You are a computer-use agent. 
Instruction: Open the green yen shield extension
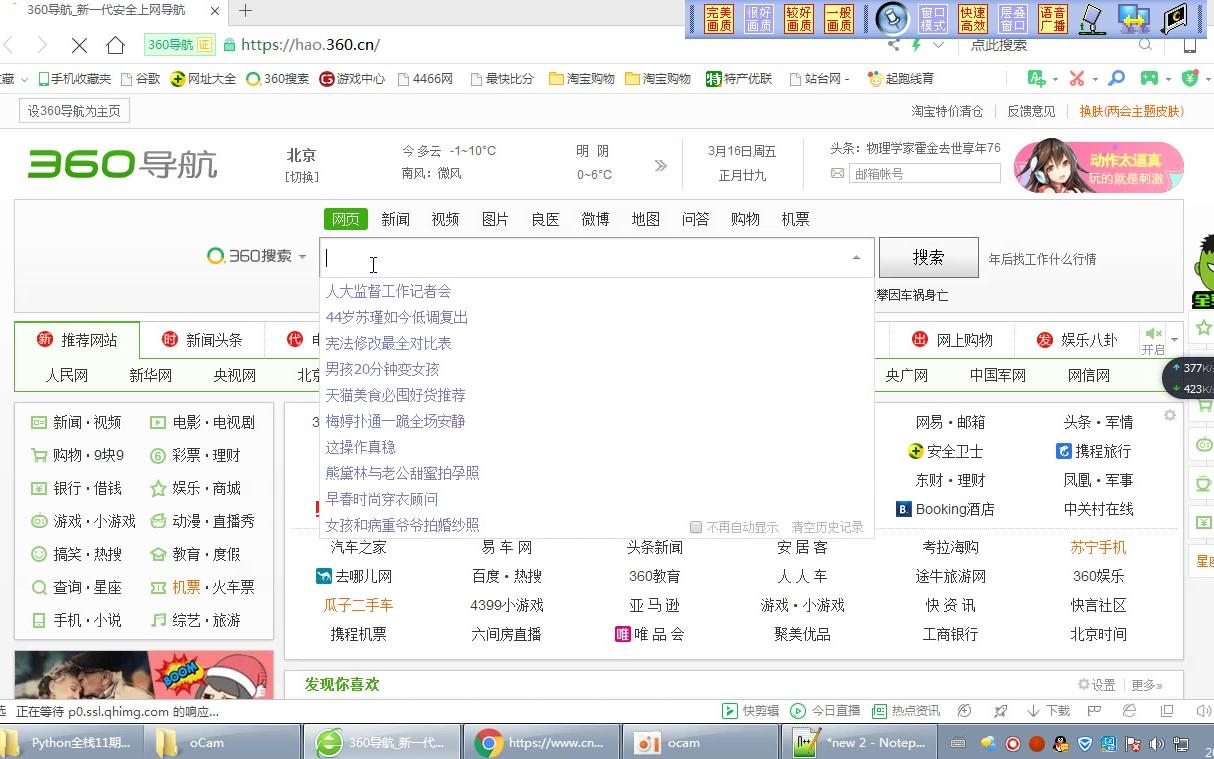[1190, 78]
